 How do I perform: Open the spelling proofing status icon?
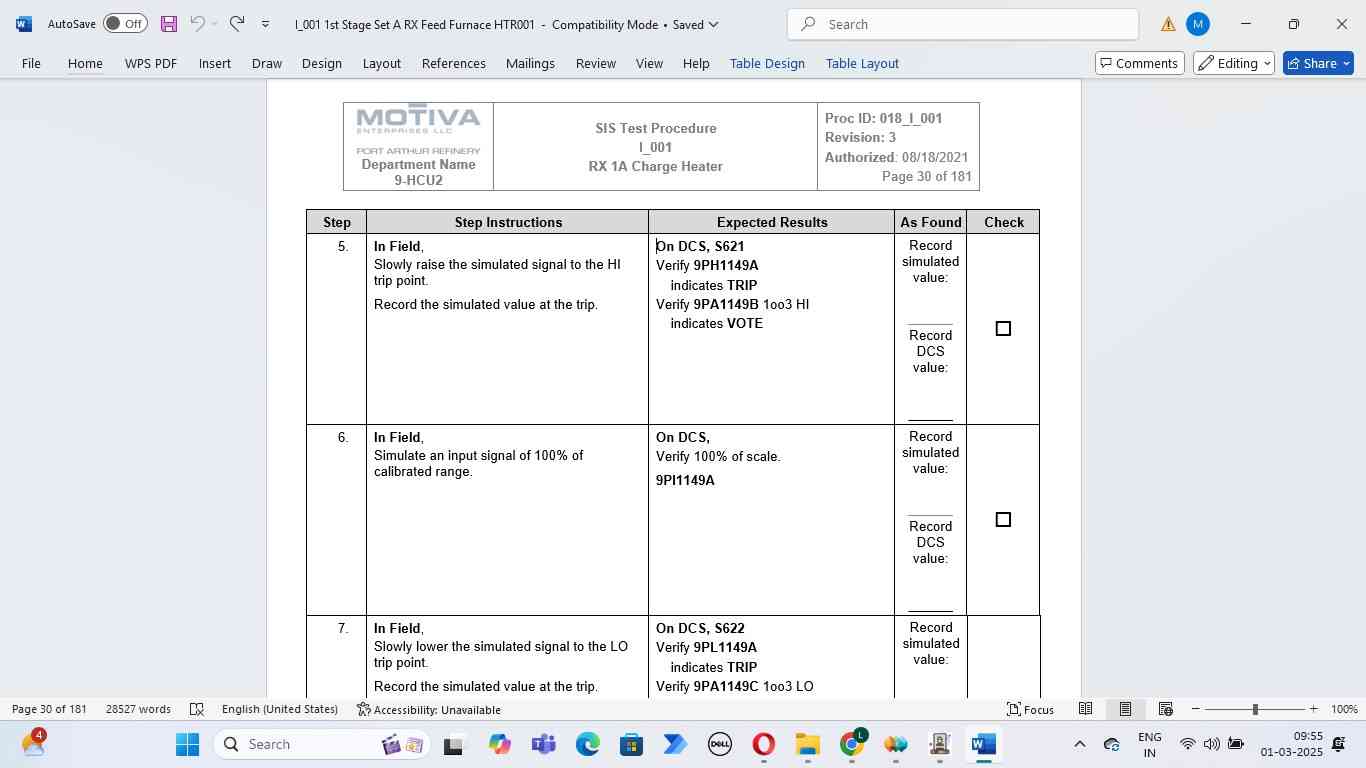197,709
